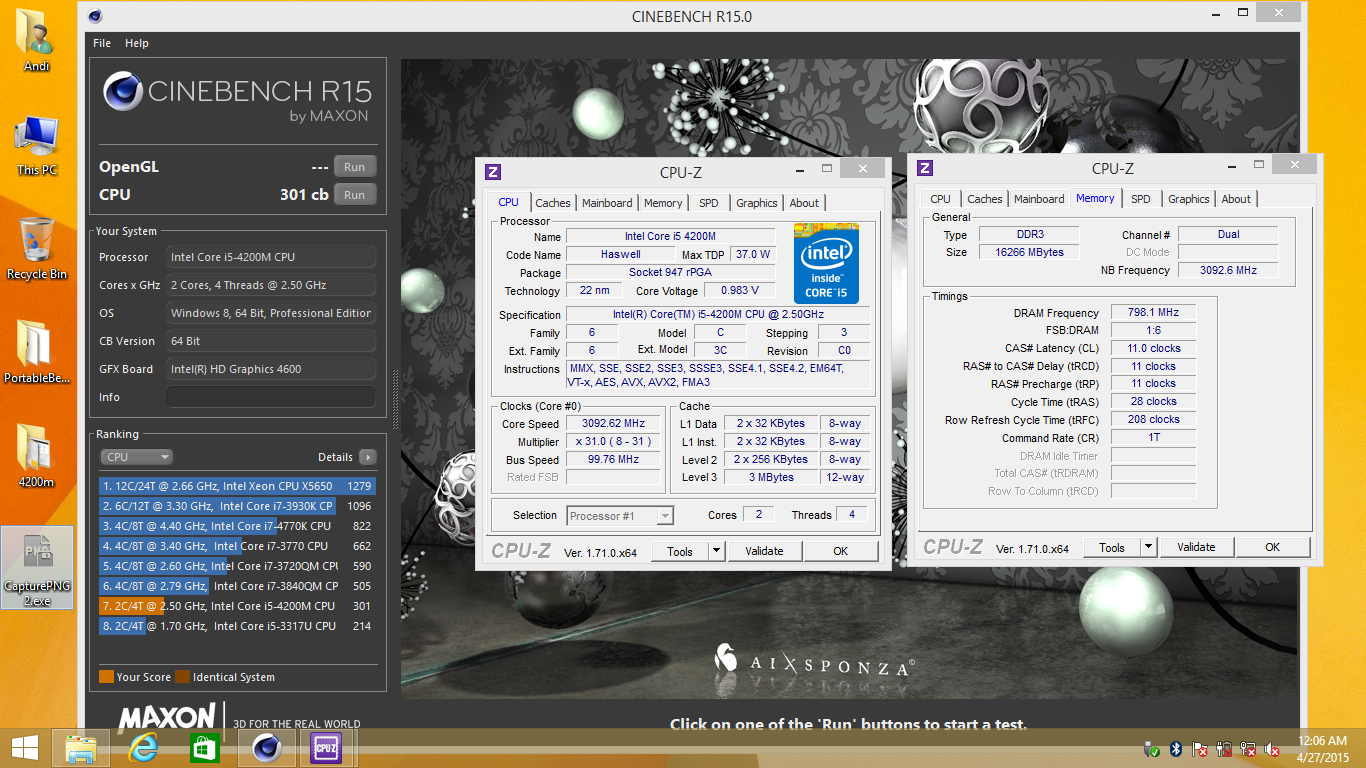This screenshot has width=1366, height=768.
Task: Select the i5-4200M ranking row
Action: [238, 606]
